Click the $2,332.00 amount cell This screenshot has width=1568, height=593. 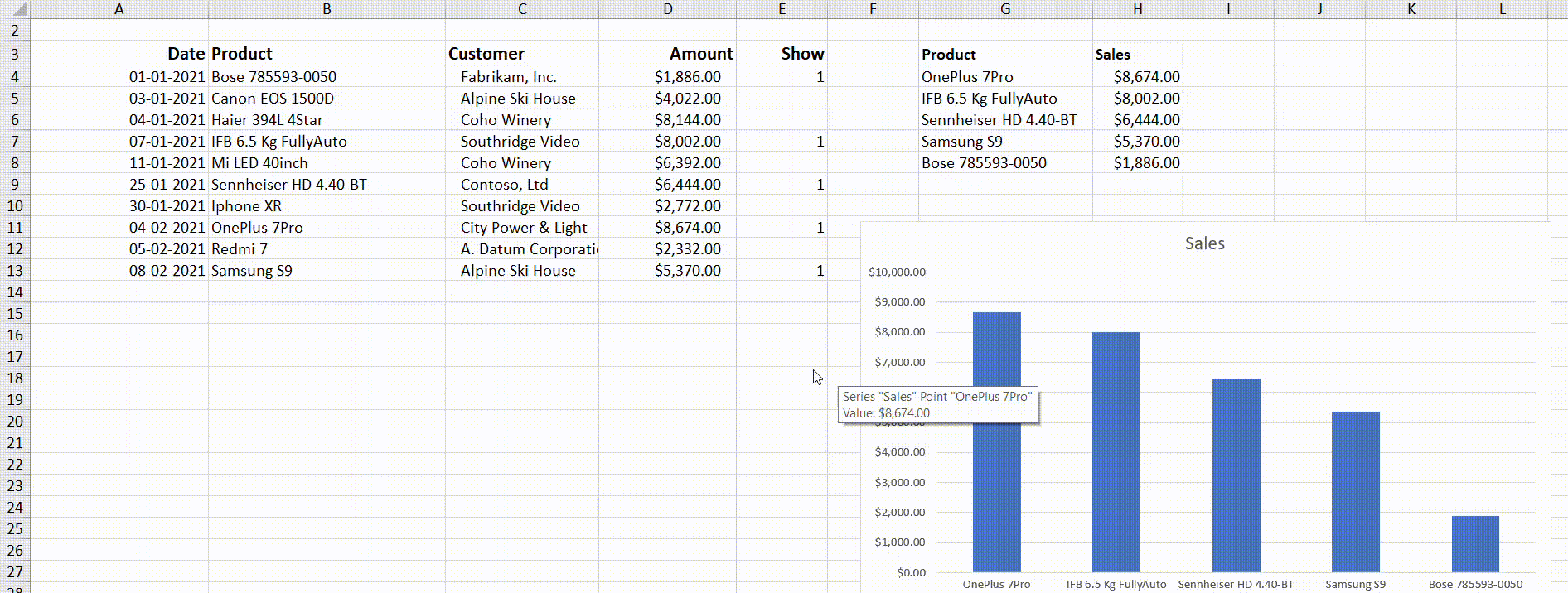[667, 249]
